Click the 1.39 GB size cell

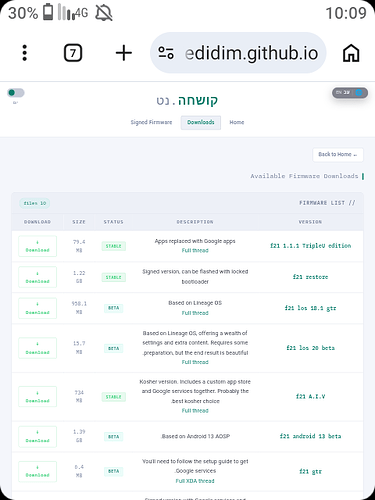tap(79, 436)
